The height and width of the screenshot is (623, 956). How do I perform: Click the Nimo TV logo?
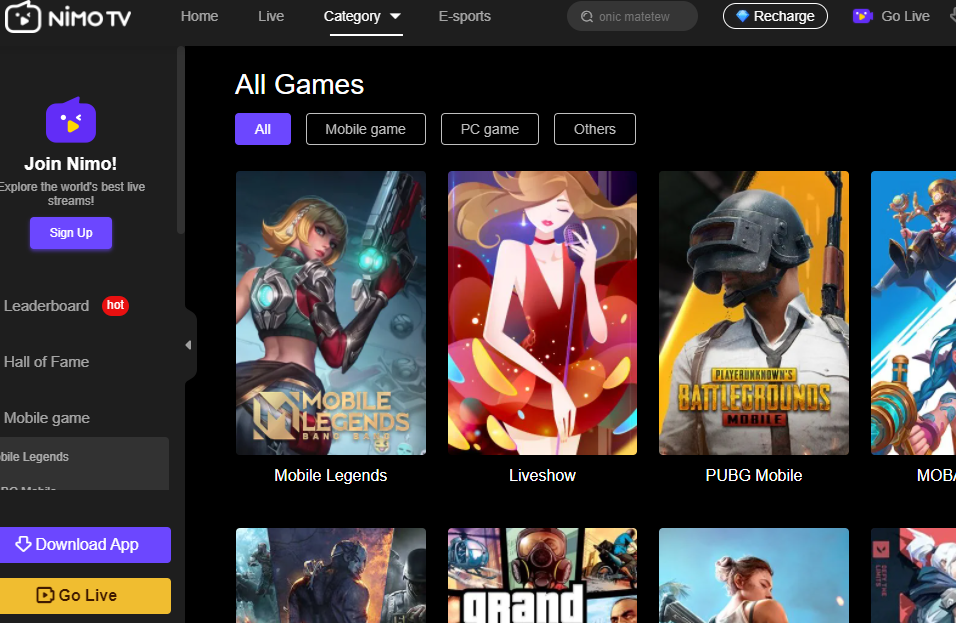[68, 16]
